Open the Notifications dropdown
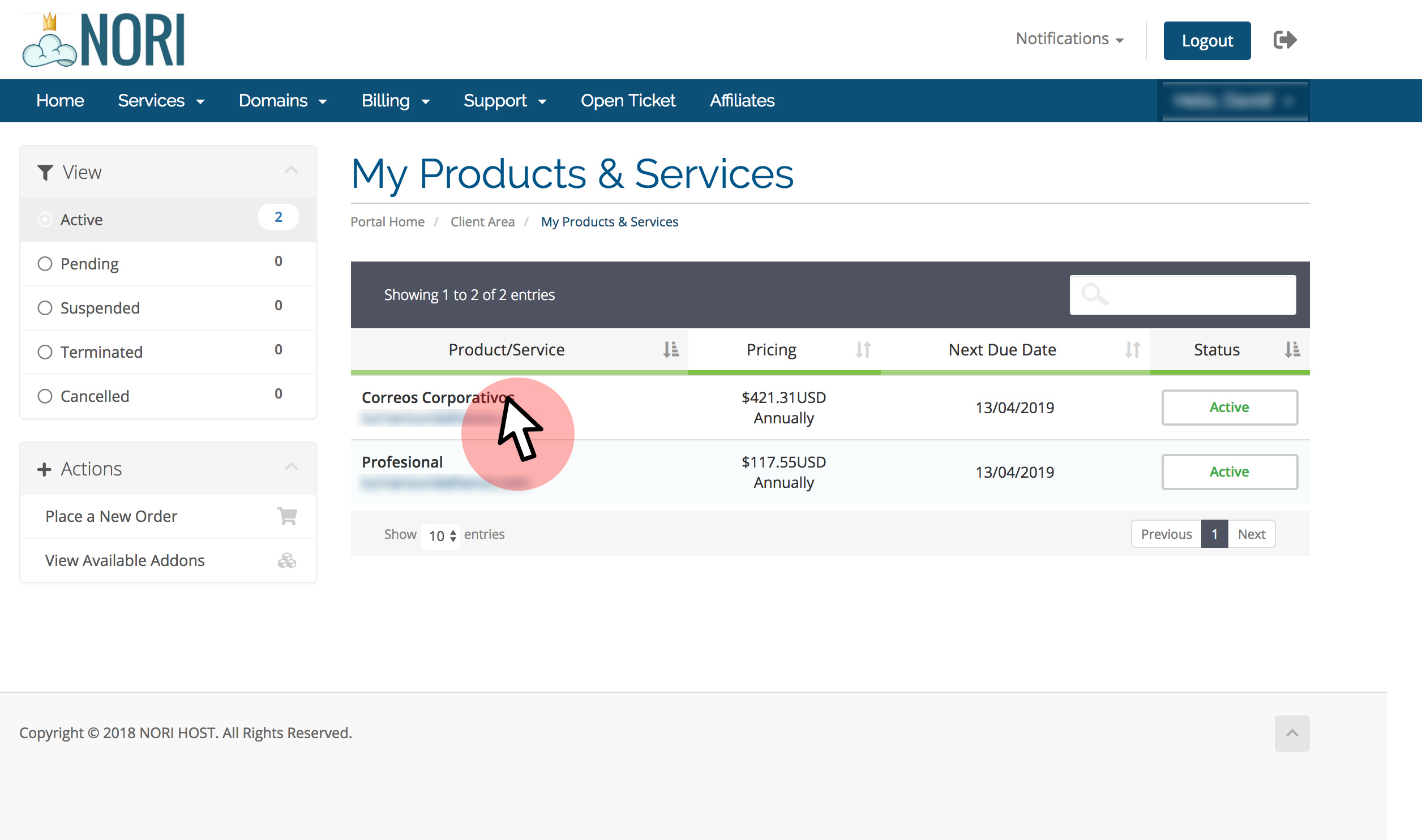The width and height of the screenshot is (1422, 840). pos(1069,38)
